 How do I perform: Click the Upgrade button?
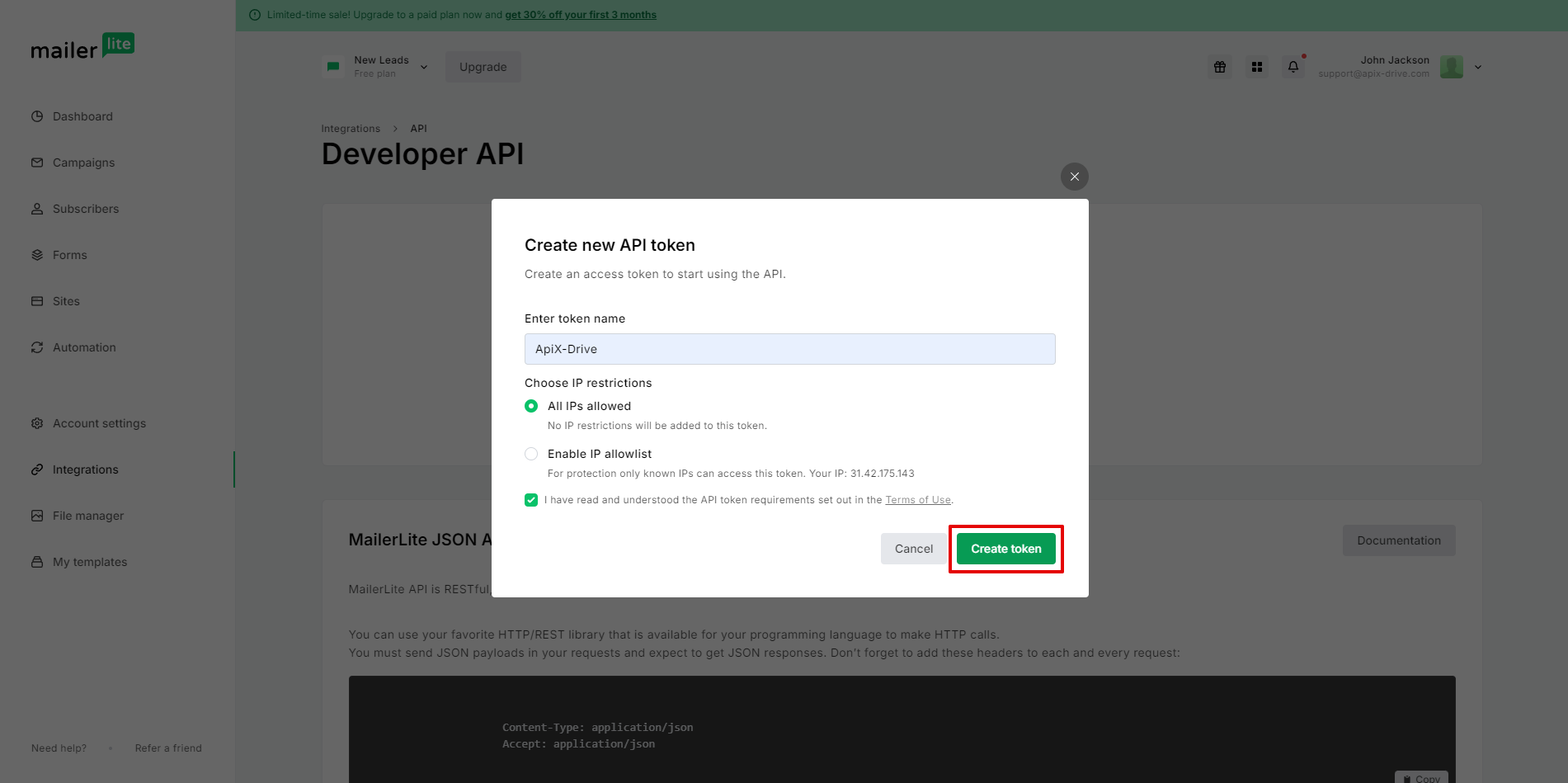point(483,67)
